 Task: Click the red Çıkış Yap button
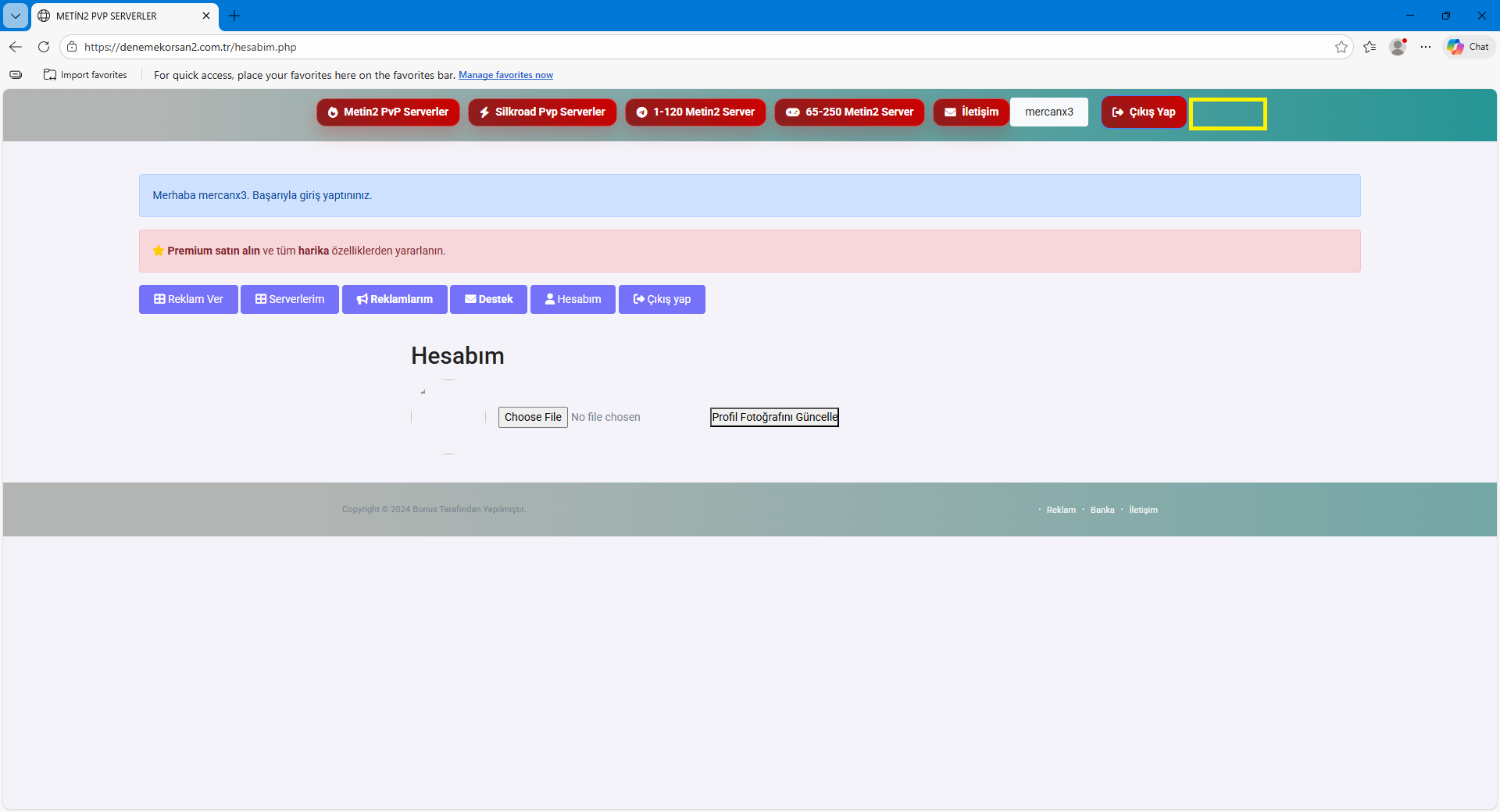1144,112
